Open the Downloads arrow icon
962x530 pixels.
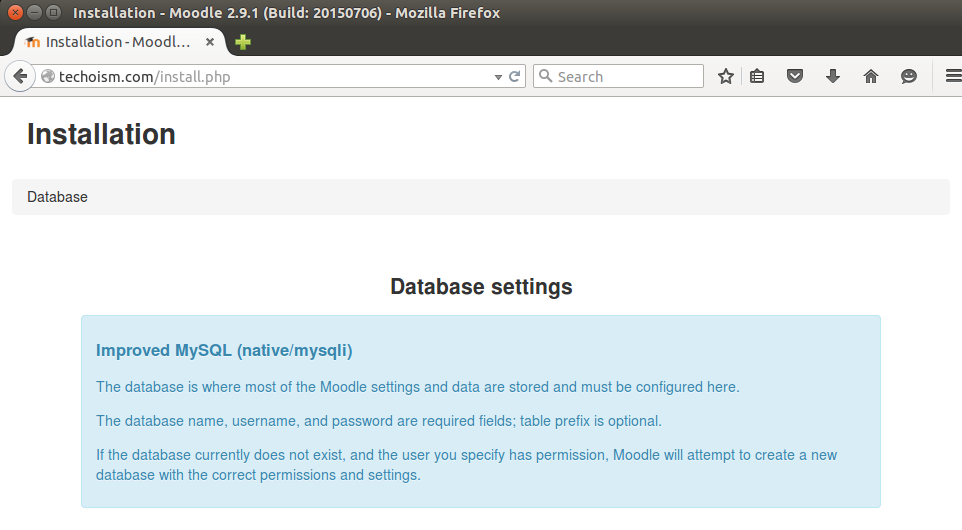point(833,77)
